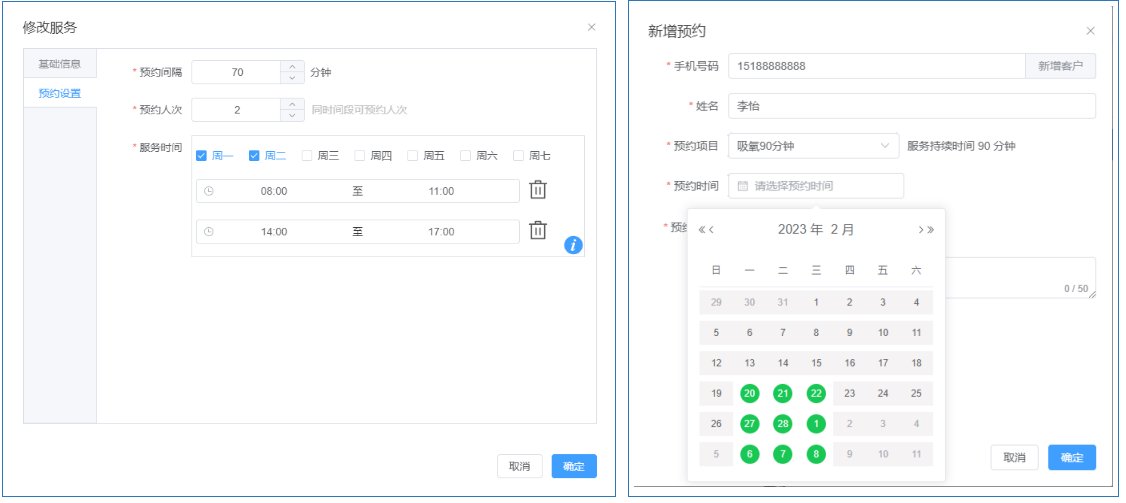This screenshot has width=1126, height=503.
Task: Click the 姓名 input field
Action: point(911,106)
